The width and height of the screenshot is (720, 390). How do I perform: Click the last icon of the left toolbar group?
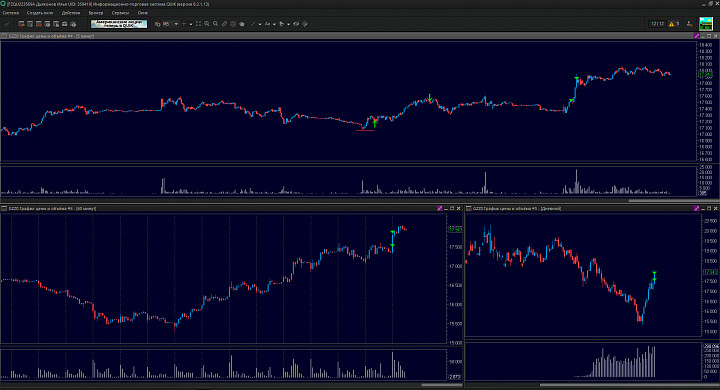click(x=73, y=24)
